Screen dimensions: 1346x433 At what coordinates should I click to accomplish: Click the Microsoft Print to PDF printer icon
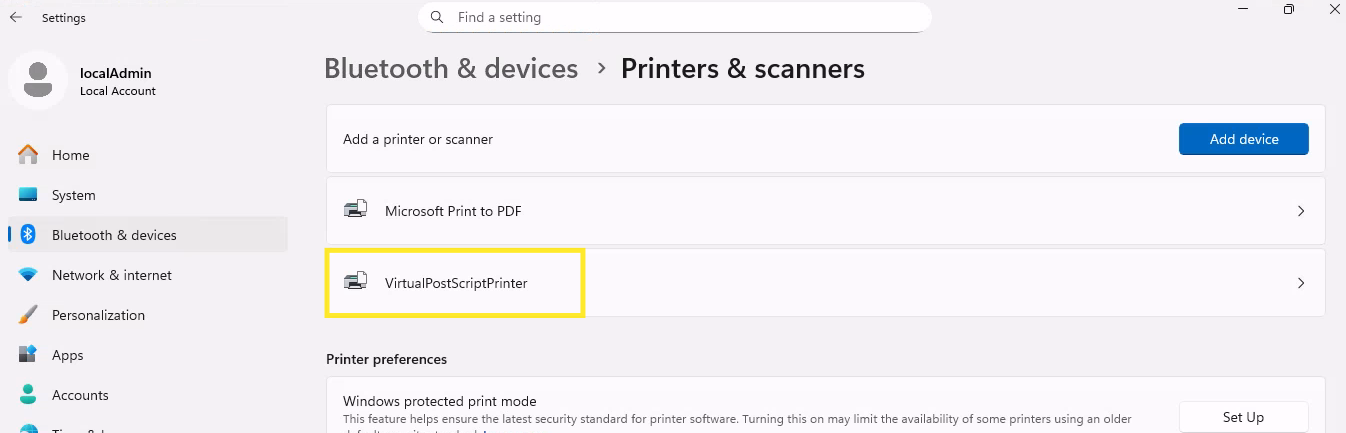point(356,211)
